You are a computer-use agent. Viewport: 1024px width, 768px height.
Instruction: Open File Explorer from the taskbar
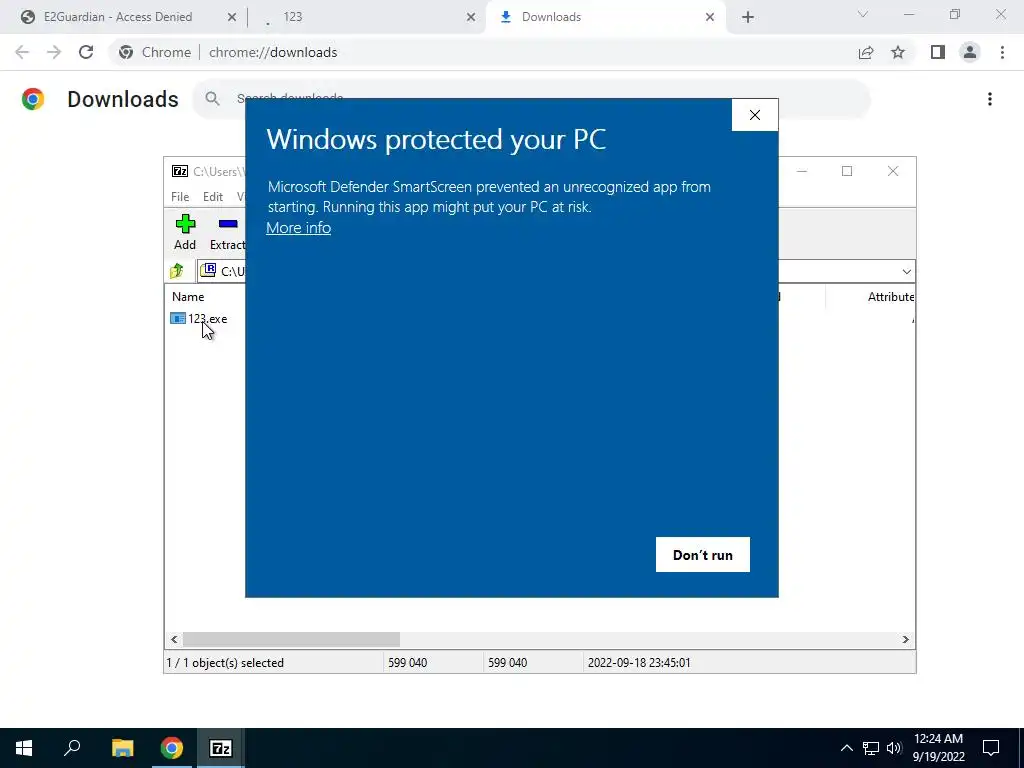tap(122, 748)
